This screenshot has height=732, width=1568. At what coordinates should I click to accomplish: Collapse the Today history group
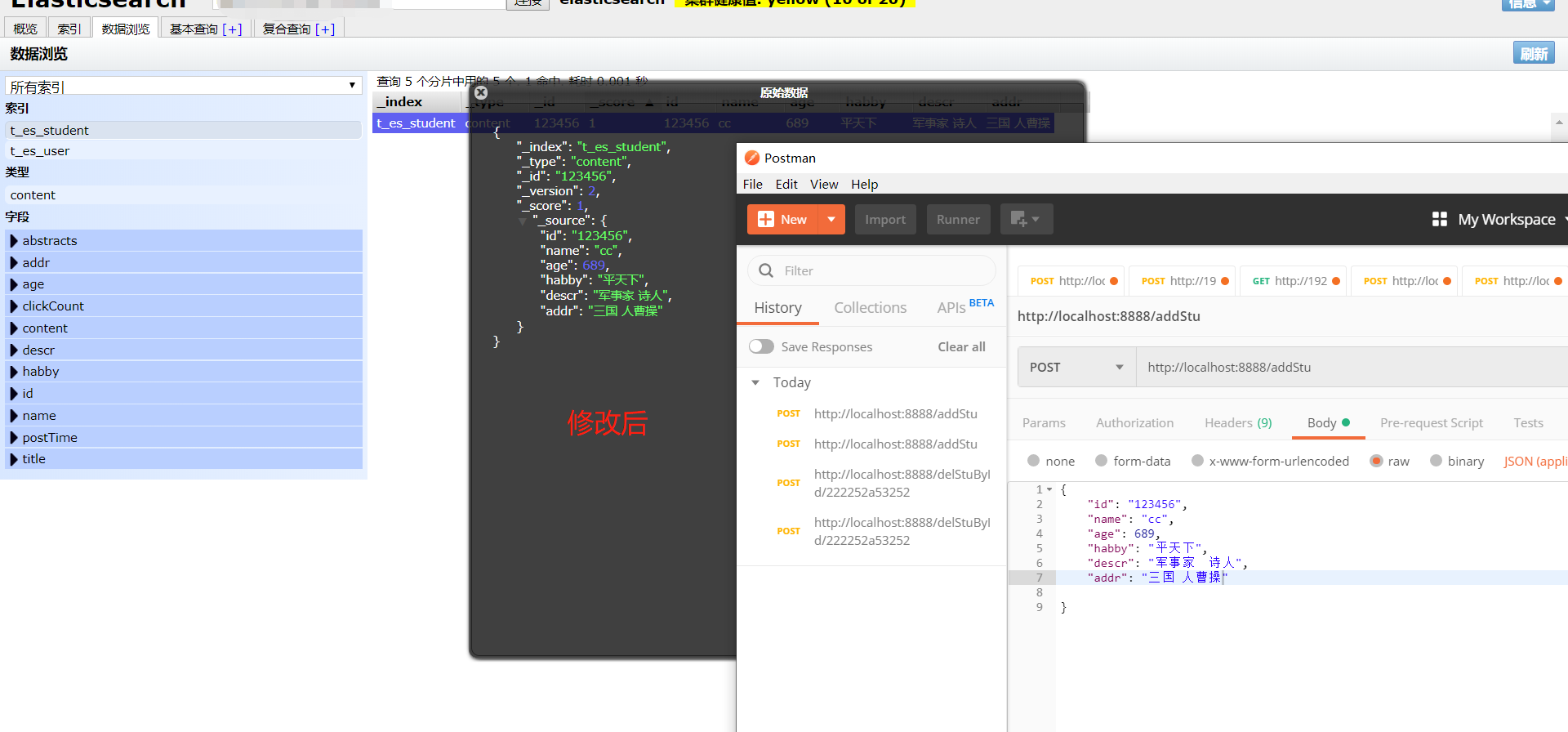[755, 382]
